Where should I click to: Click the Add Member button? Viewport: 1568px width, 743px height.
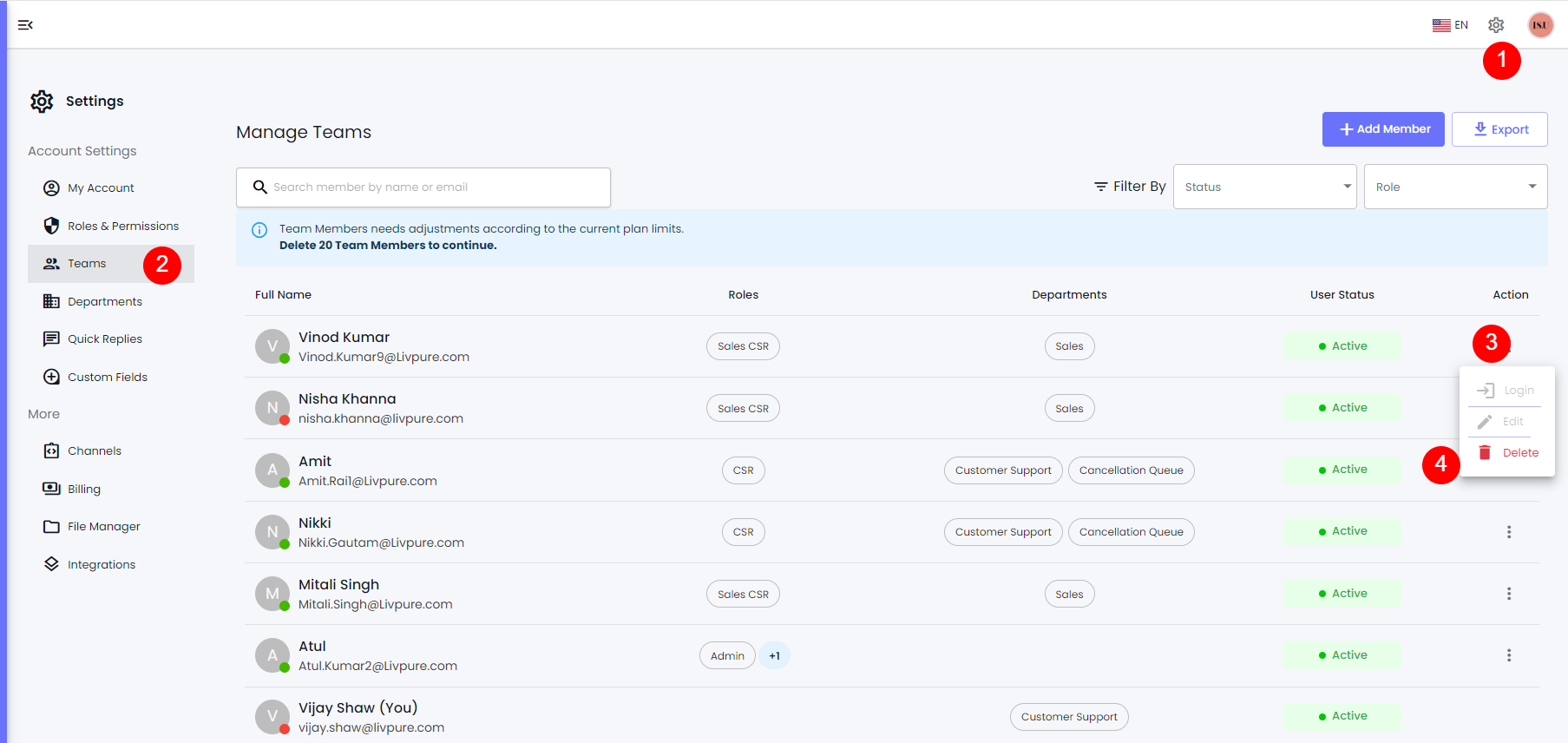tap(1383, 129)
